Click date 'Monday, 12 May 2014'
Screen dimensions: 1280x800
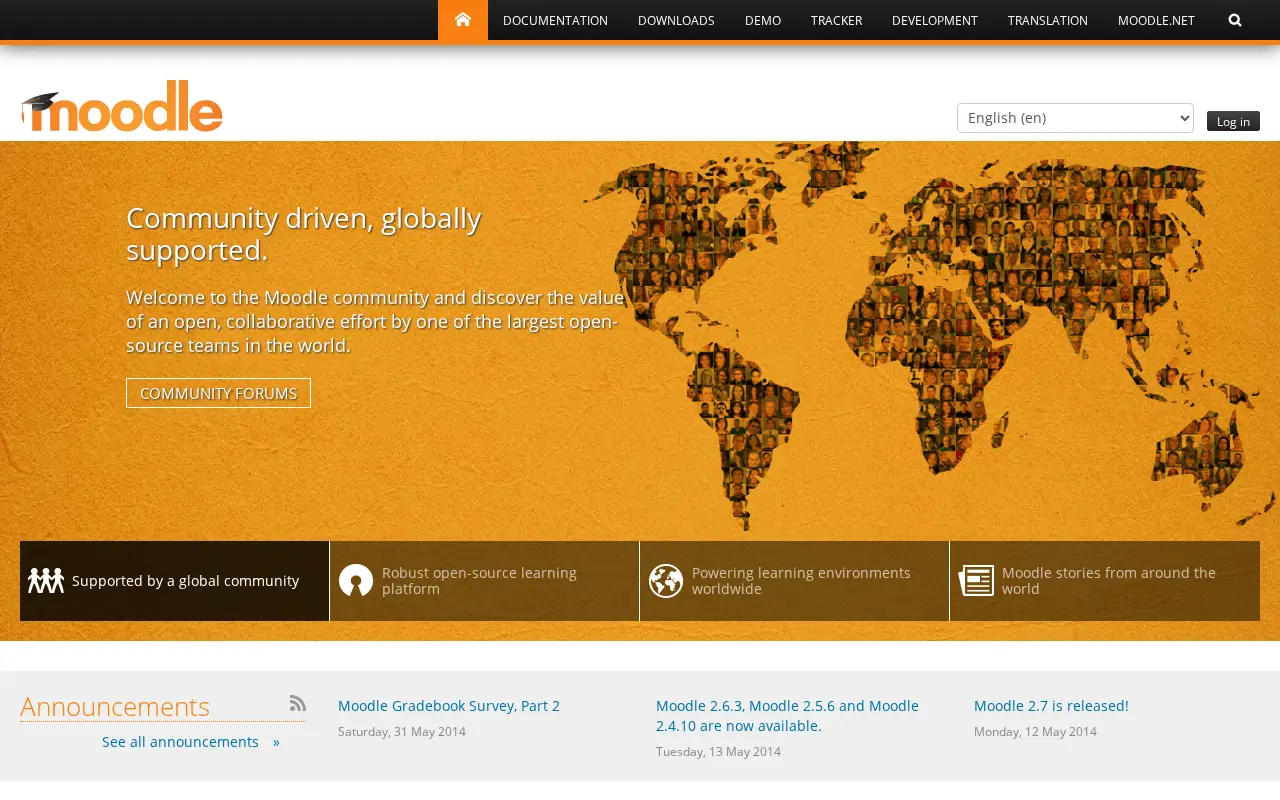click(x=1035, y=731)
